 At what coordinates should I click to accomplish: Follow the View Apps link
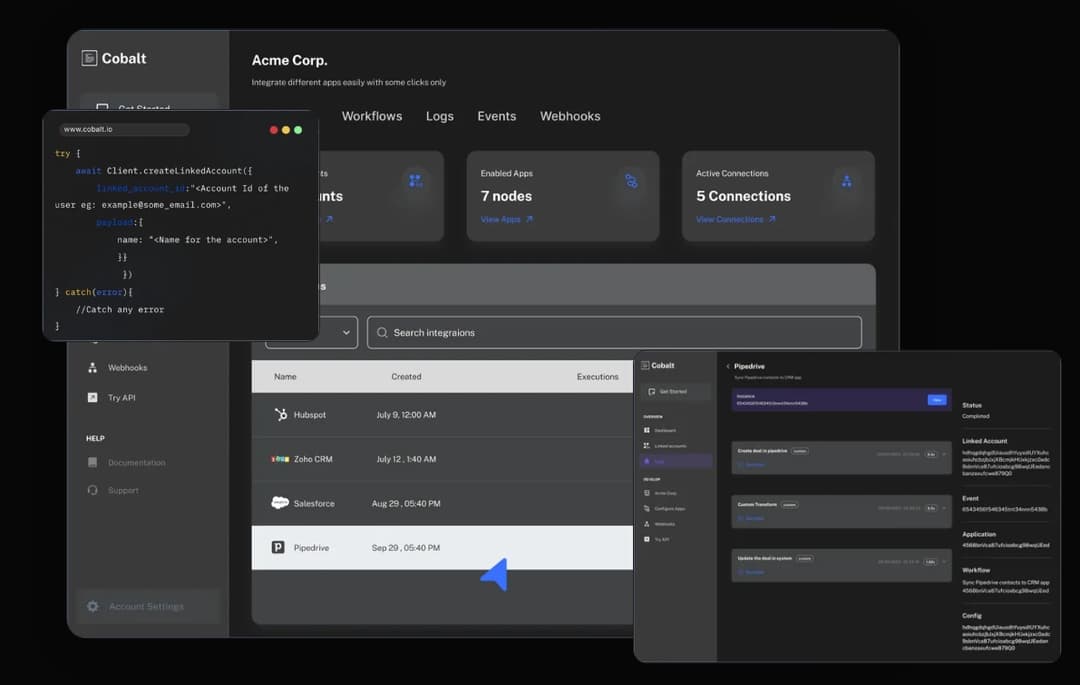coord(501,220)
